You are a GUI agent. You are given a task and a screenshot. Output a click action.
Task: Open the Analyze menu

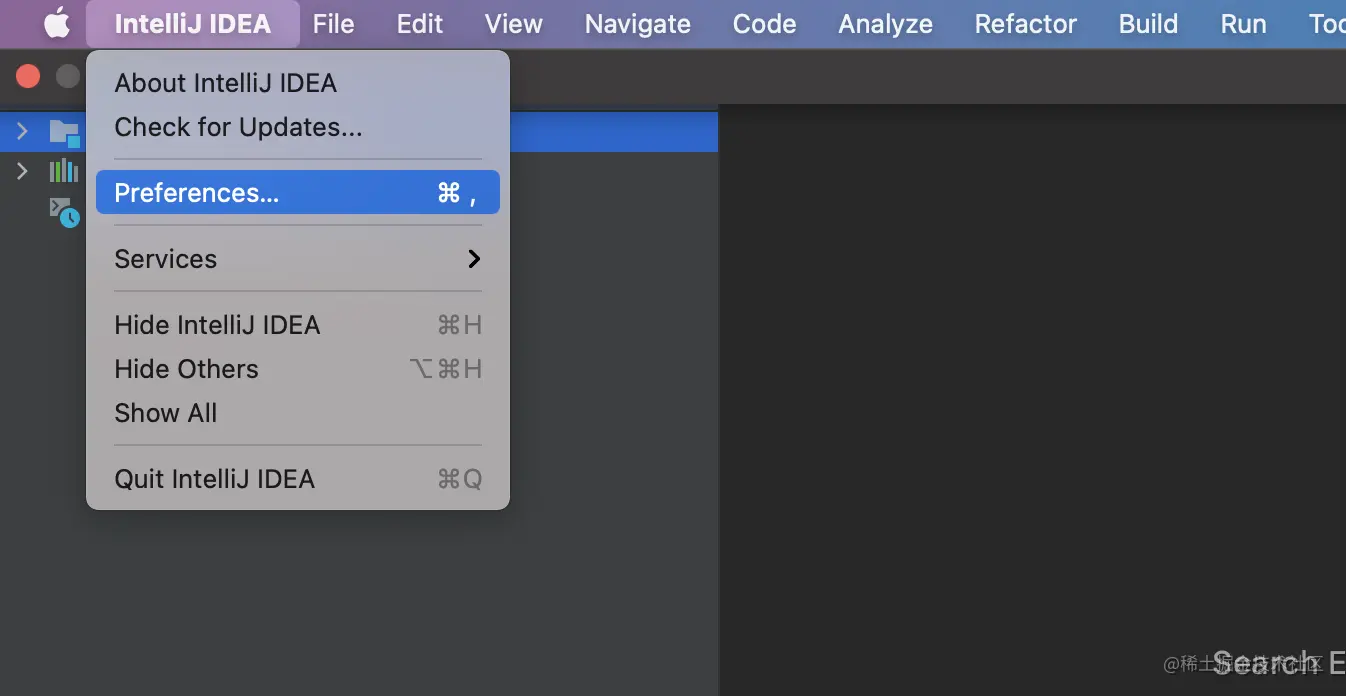click(885, 24)
